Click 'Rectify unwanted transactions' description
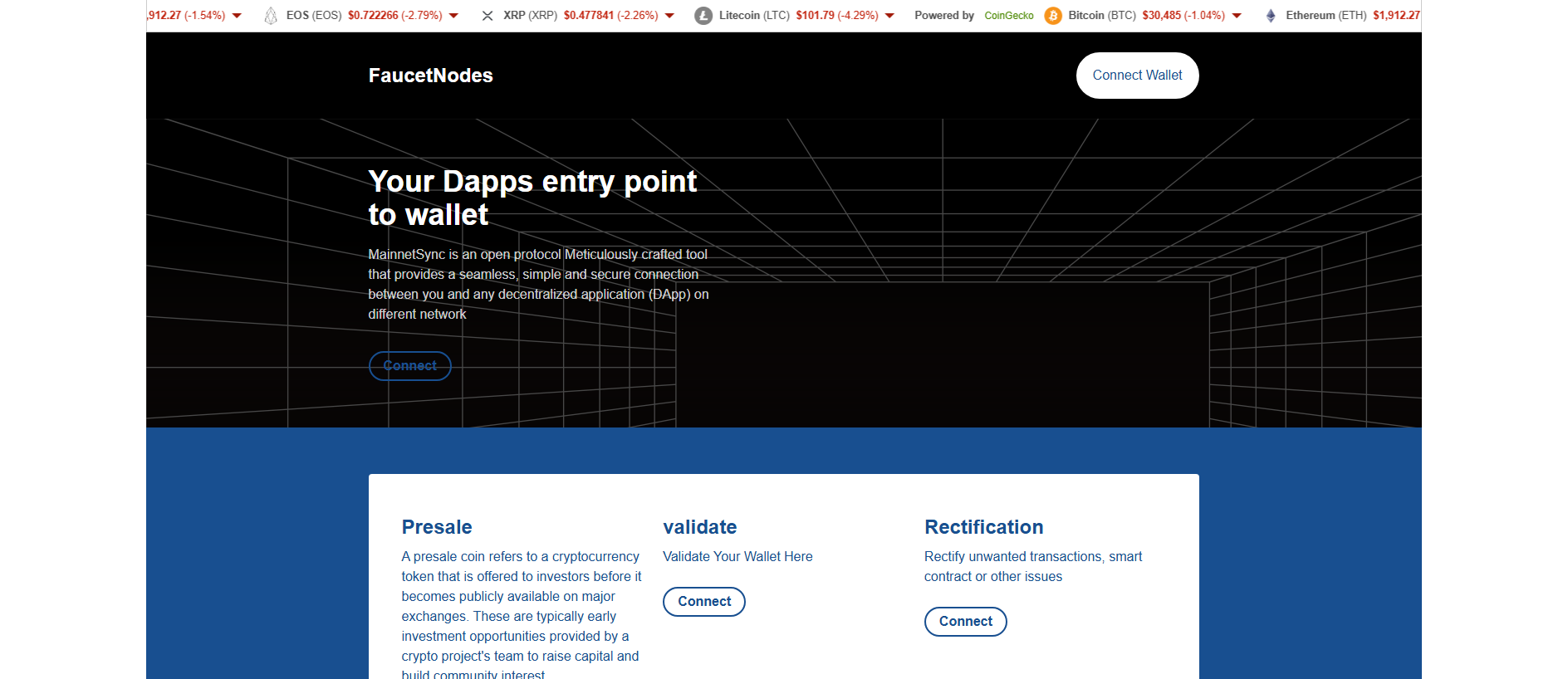The width and height of the screenshot is (1568, 679). (x=1033, y=567)
